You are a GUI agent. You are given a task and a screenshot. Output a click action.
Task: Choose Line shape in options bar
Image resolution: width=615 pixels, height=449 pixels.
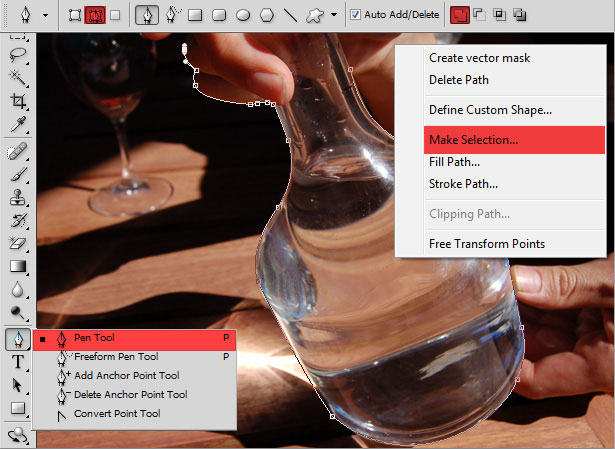coord(290,15)
